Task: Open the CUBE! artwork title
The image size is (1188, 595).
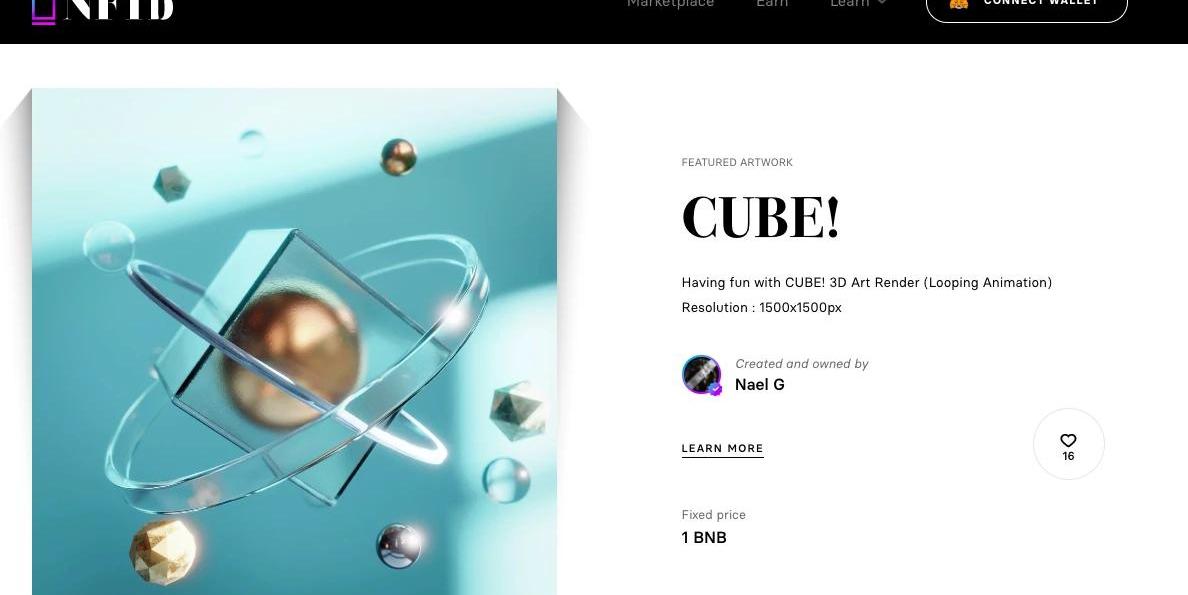Action: 761,218
